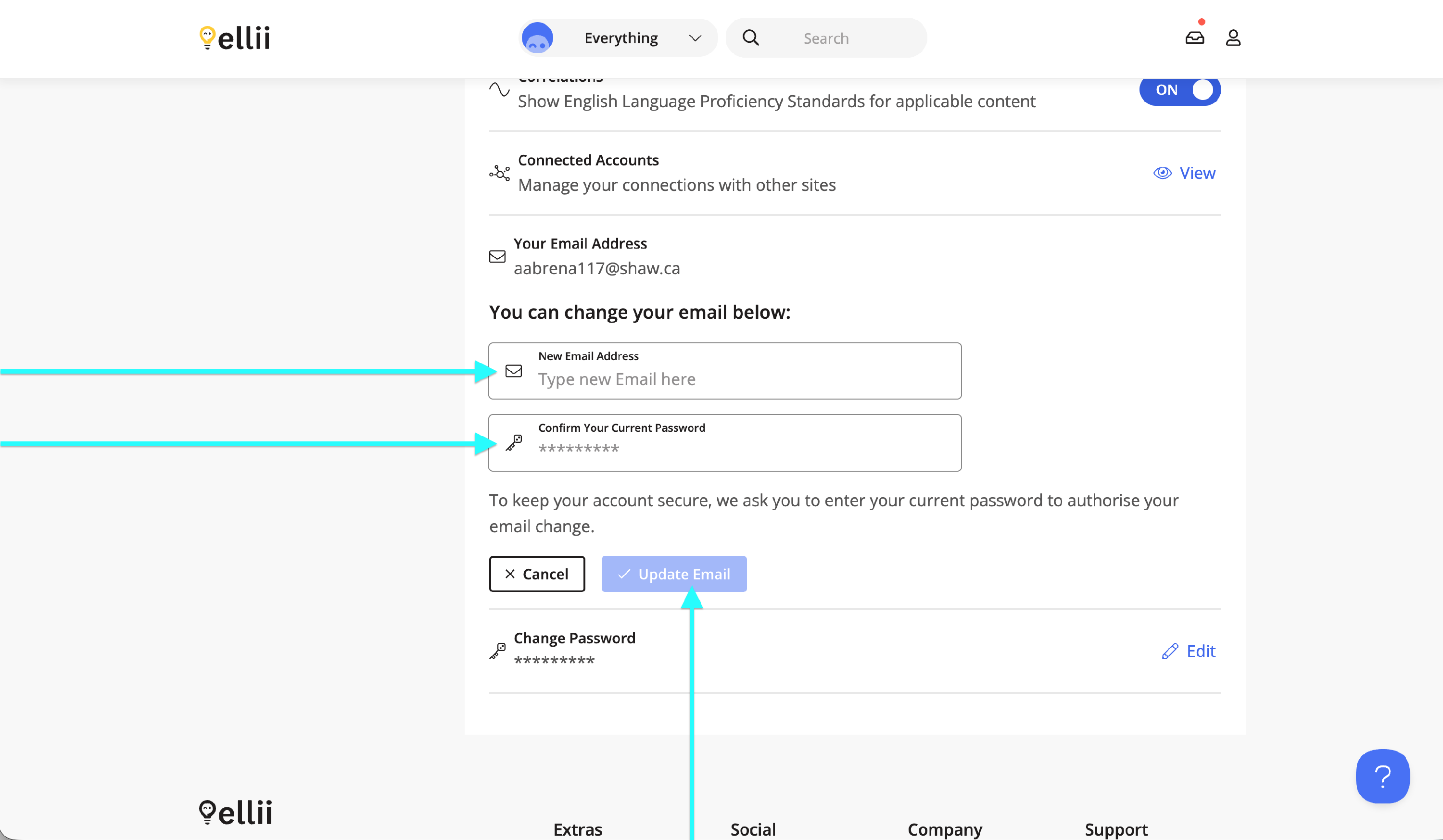Click the dropdown chevron beside Everything
This screenshot has width=1443, height=840.
pyautogui.click(x=695, y=38)
